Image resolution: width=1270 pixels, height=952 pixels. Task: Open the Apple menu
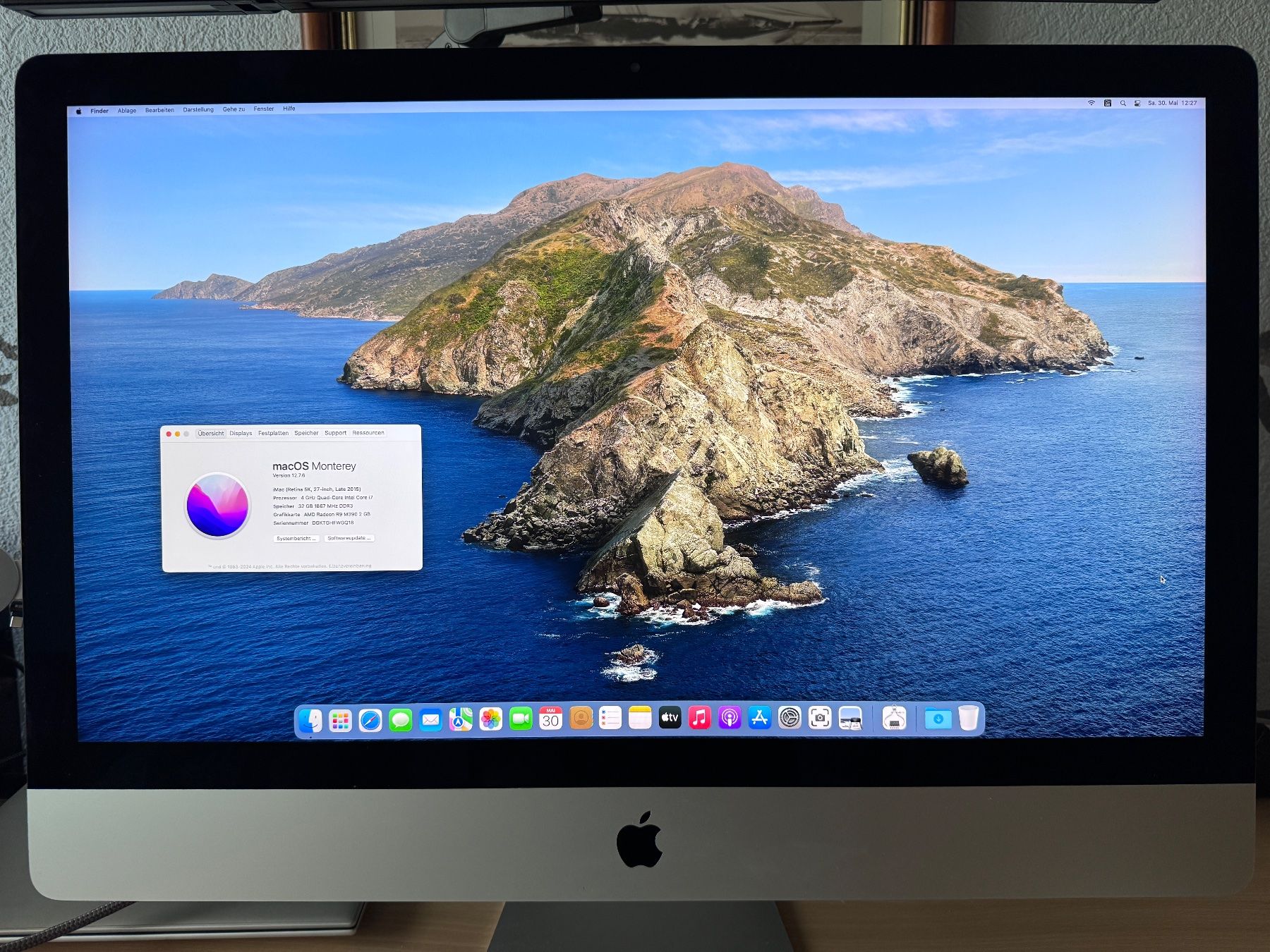point(79,111)
